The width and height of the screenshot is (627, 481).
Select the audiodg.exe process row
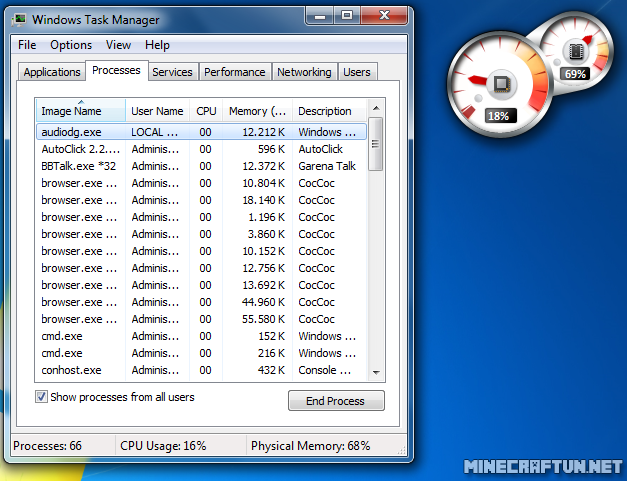tap(202, 132)
